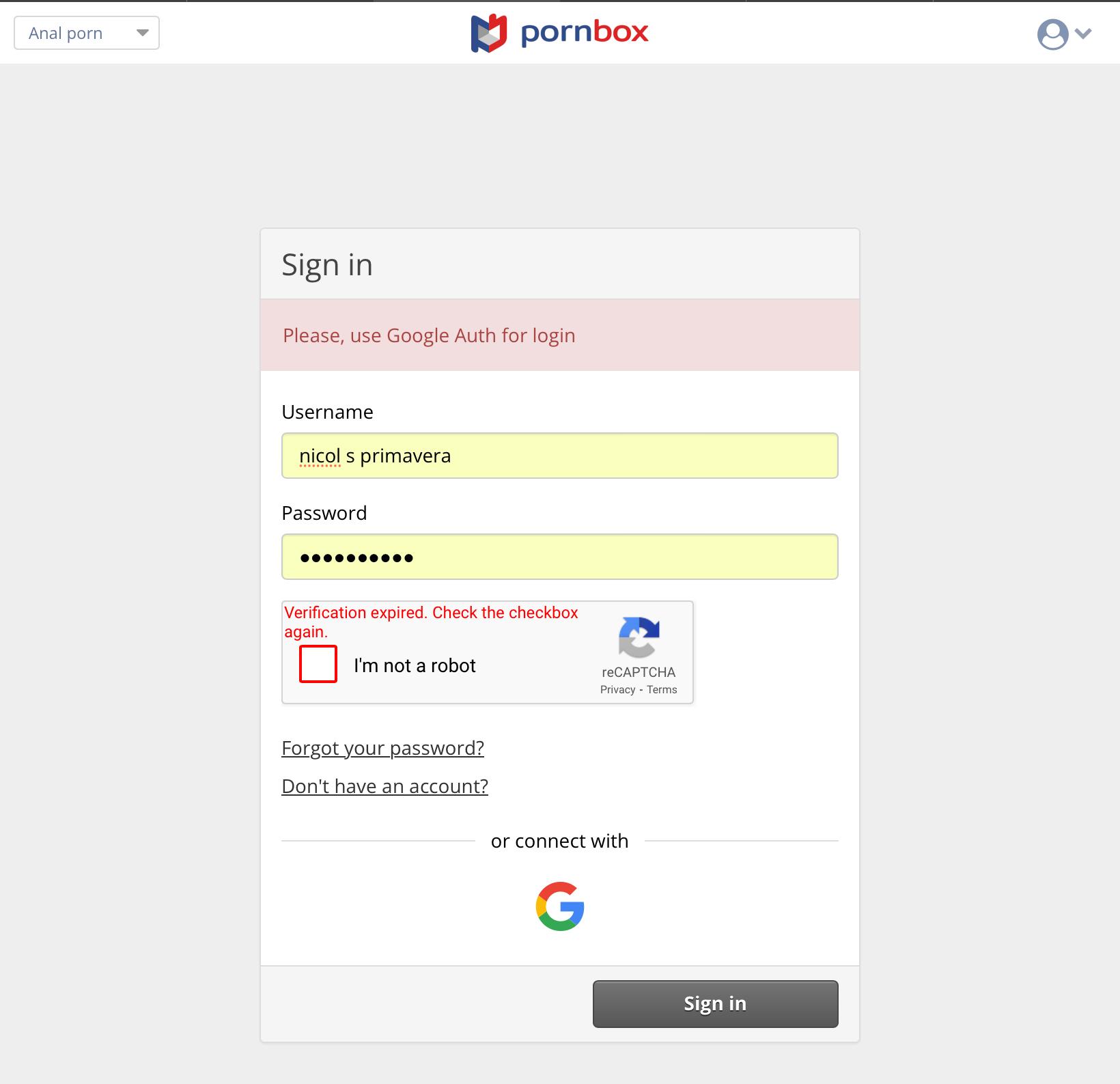1120x1084 pixels.
Task: Click the pornbox wordmark text in header
Action: point(585,32)
